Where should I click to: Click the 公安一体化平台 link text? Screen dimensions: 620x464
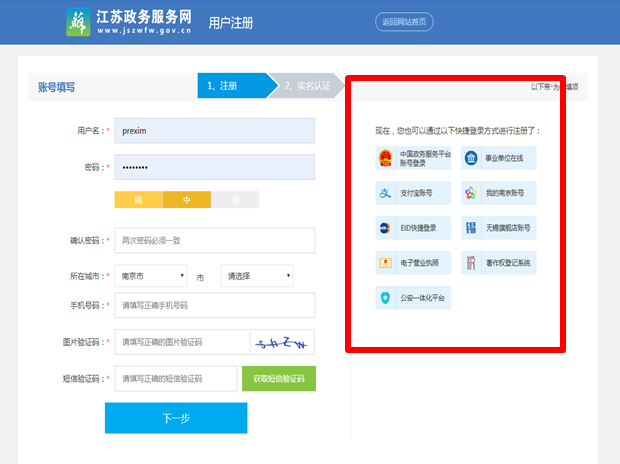[x=422, y=297]
